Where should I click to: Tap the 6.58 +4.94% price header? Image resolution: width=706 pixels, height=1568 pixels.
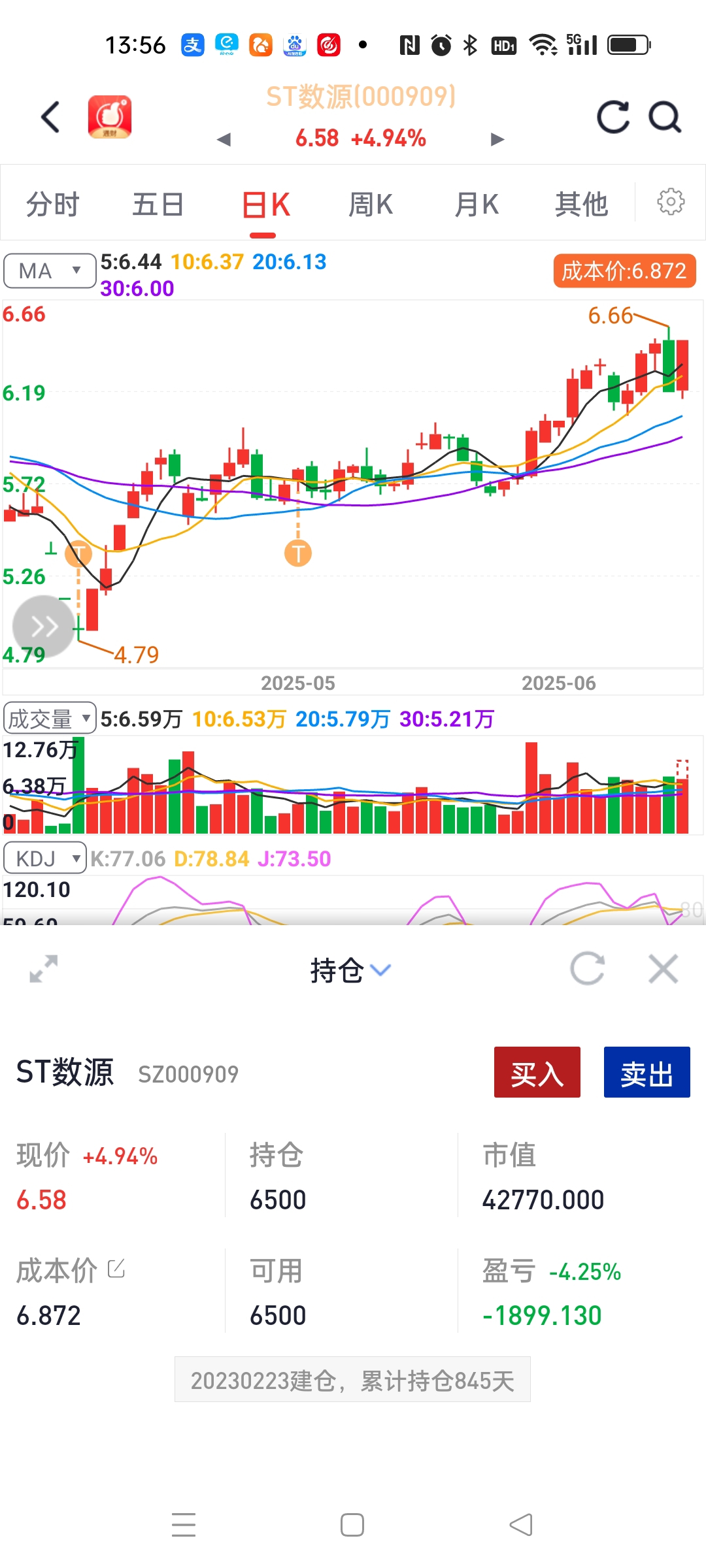(361, 138)
